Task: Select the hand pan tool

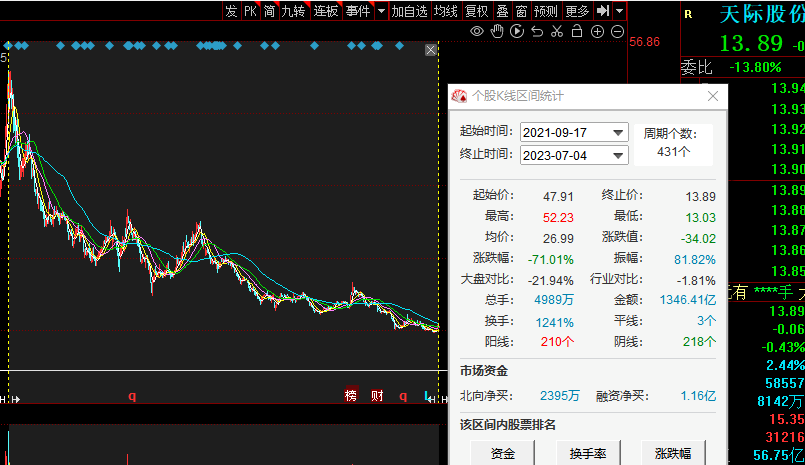Action: (497, 31)
